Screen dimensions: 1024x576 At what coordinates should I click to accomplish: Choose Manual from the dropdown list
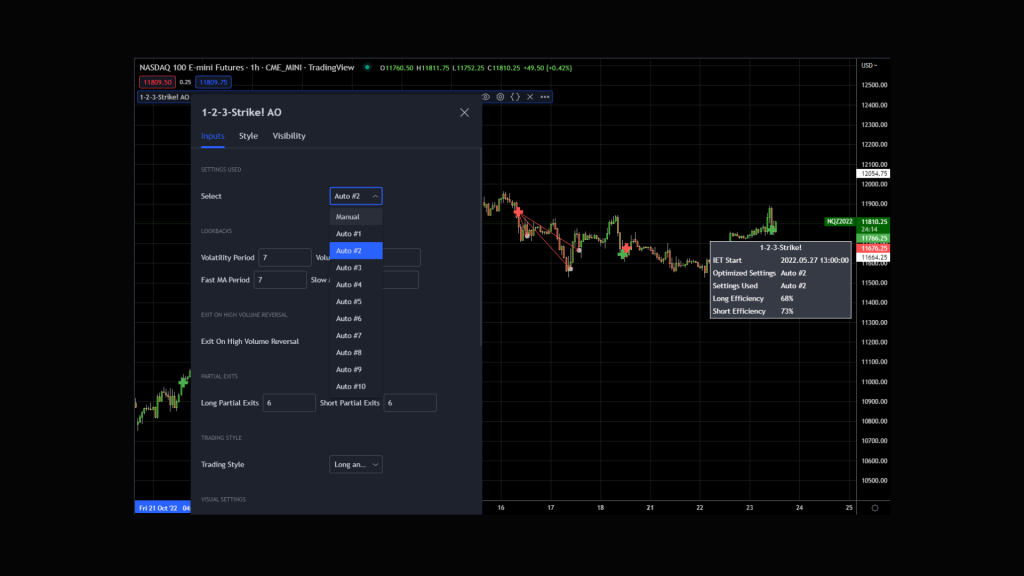(x=356, y=217)
